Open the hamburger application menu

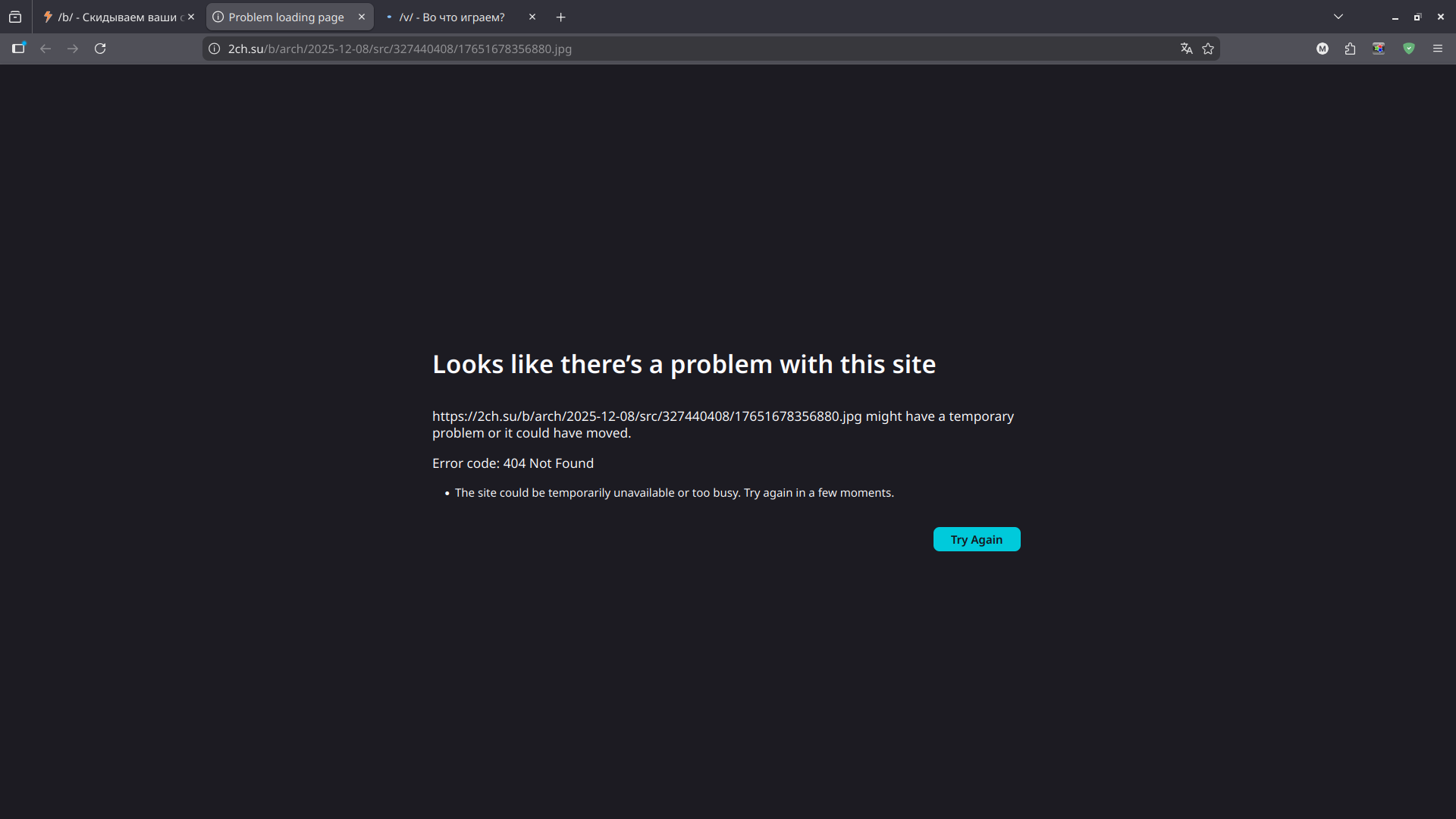point(1438,49)
